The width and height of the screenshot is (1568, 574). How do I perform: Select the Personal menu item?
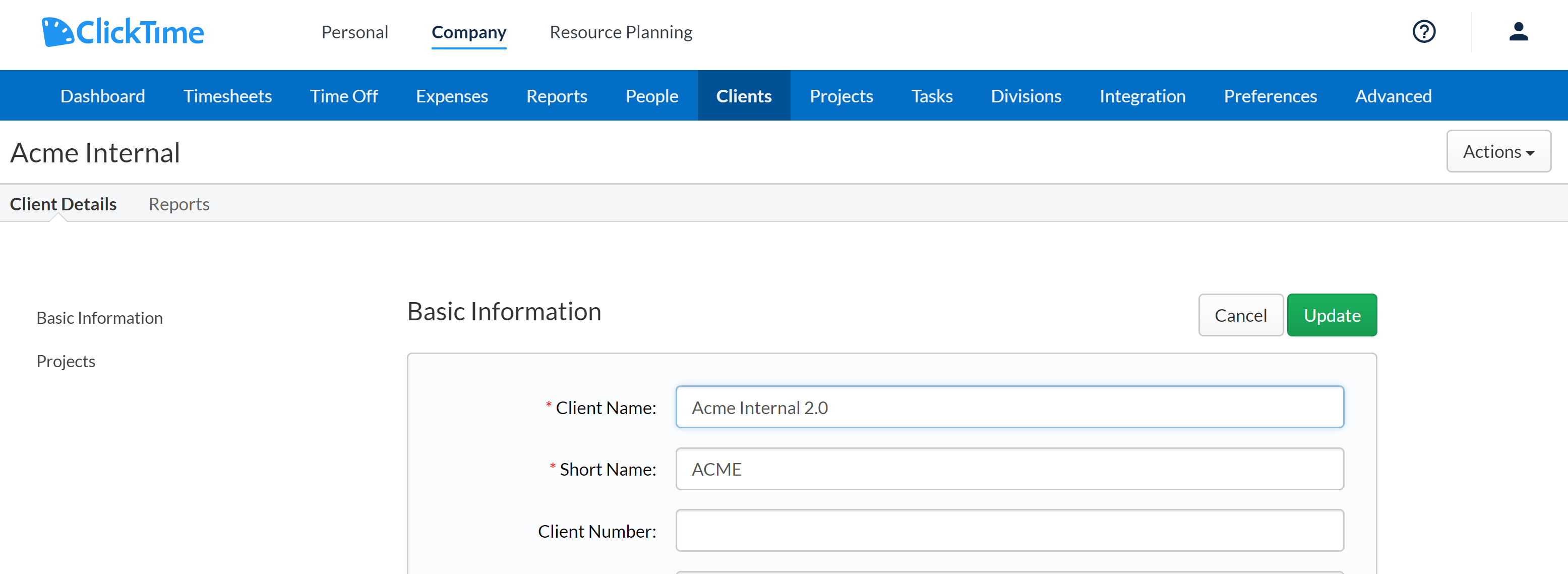[x=355, y=32]
